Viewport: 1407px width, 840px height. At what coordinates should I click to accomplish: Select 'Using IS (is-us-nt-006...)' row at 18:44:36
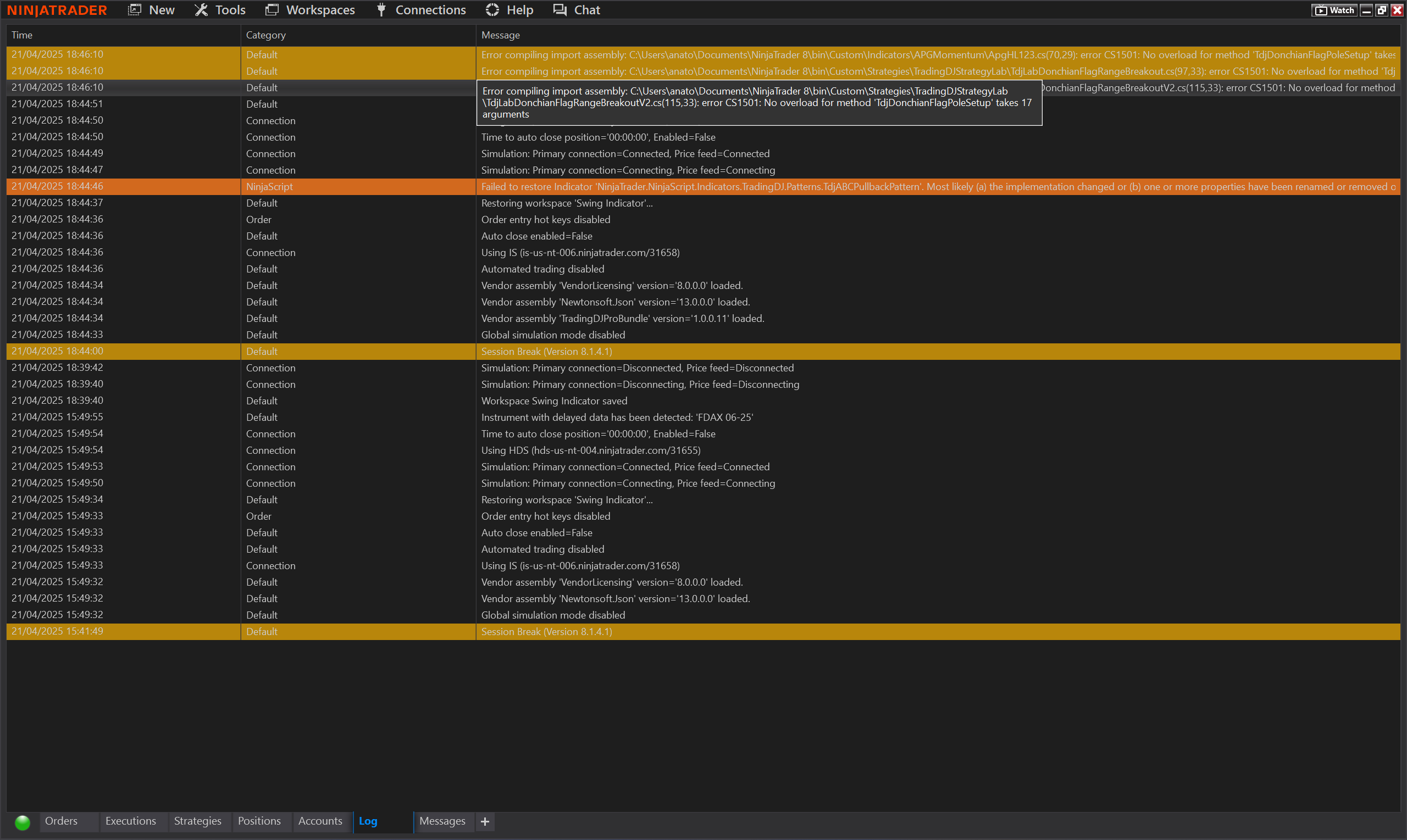(x=703, y=253)
